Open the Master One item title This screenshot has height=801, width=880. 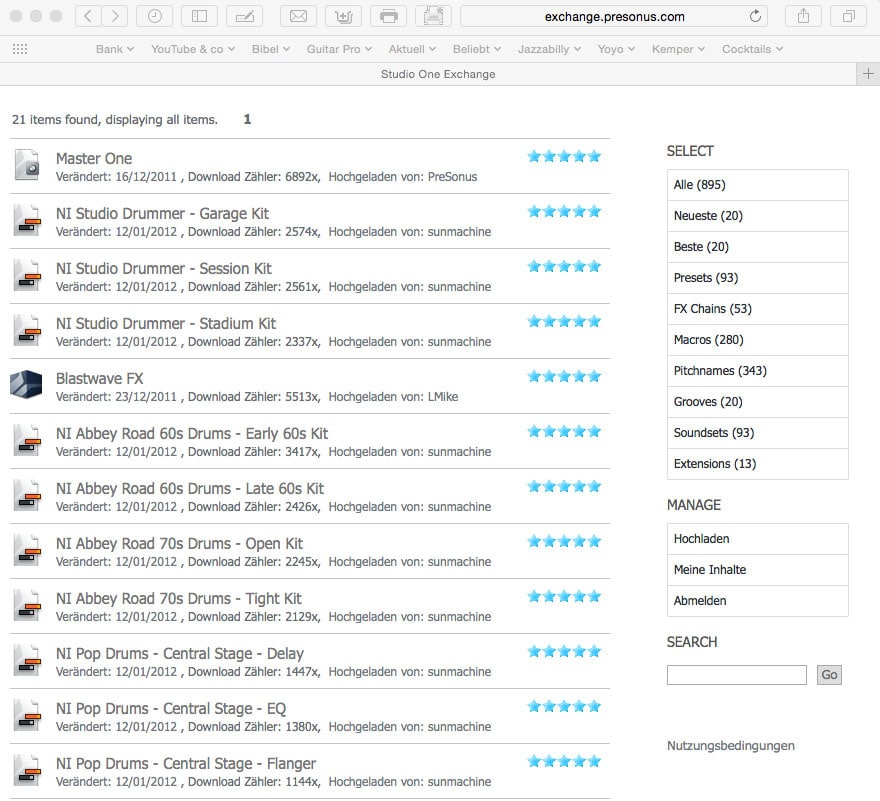click(x=94, y=158)
